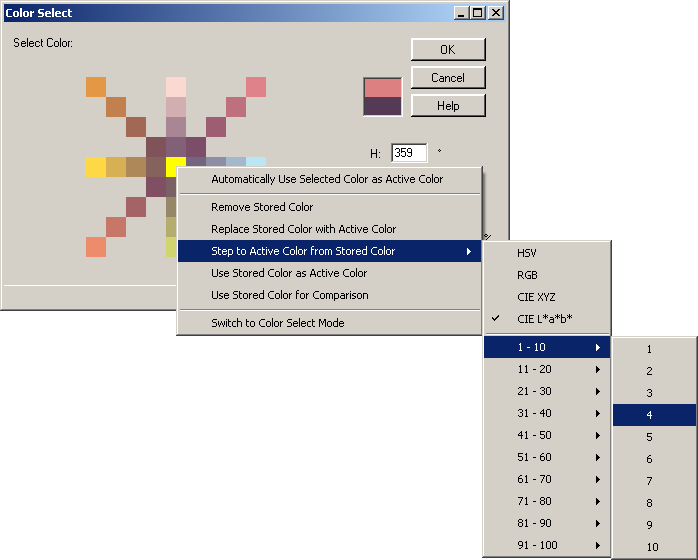This screenshot has height=560, width=698.
Task: Pick the salmon pink top-right swatch
Action: coord(256,87)
